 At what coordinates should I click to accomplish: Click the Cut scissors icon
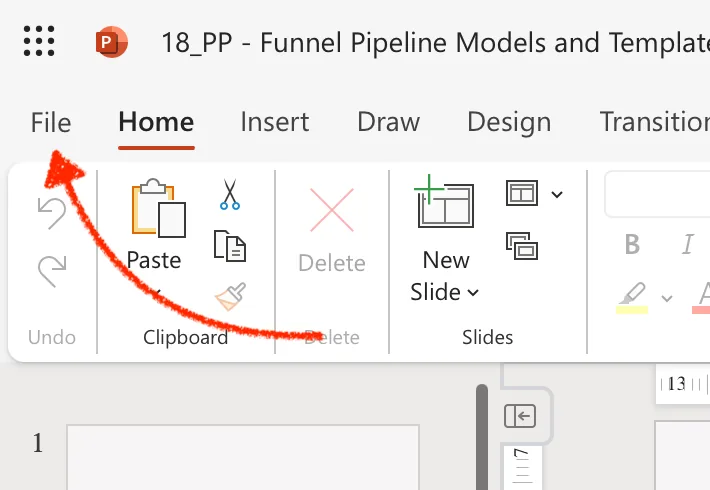click(x=230, y=194)
